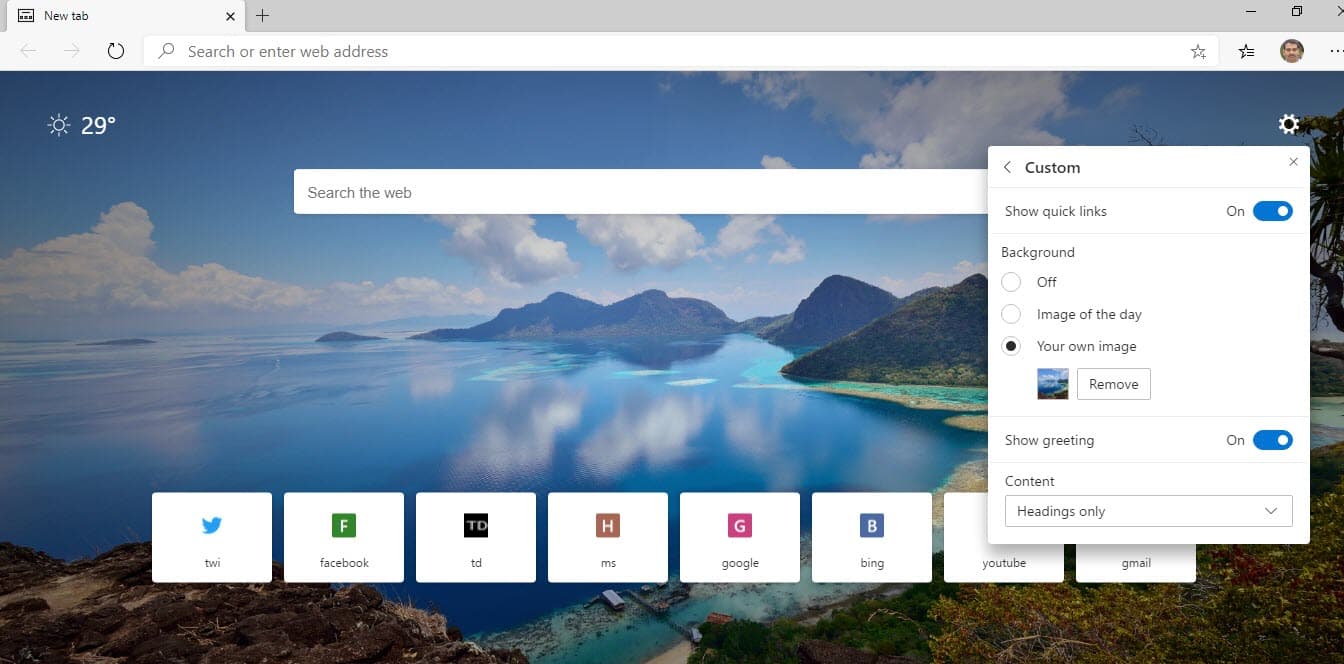Open the facebook quick link tile
Screen dimensions: 1344x664
tap(344, 537)
